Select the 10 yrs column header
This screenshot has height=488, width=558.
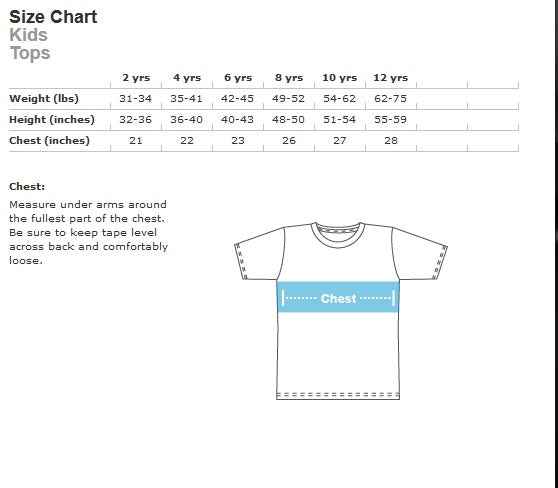click(339, 78)
